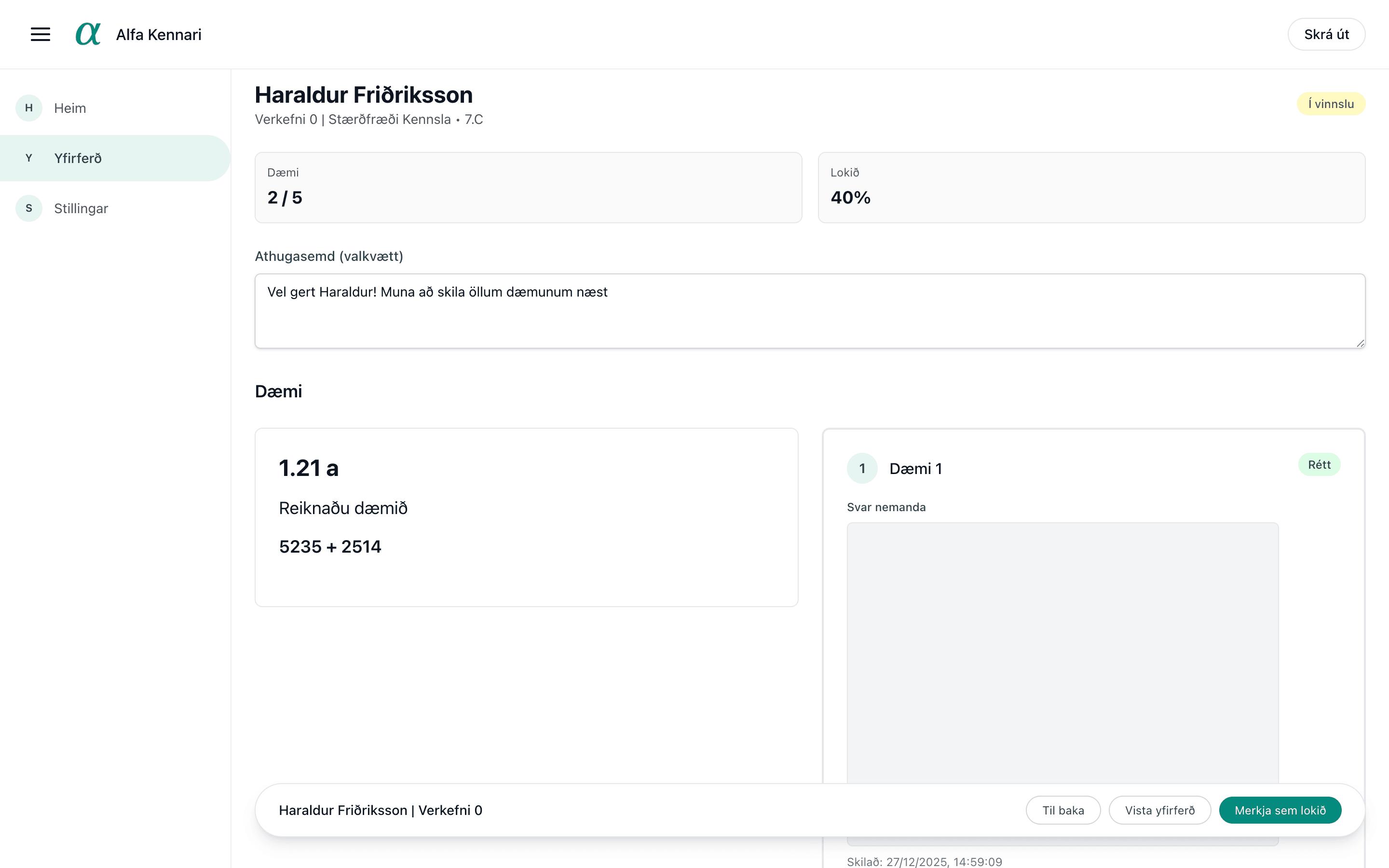
Task: Click the Athugasemd comment text field
Action: point(809,311)
